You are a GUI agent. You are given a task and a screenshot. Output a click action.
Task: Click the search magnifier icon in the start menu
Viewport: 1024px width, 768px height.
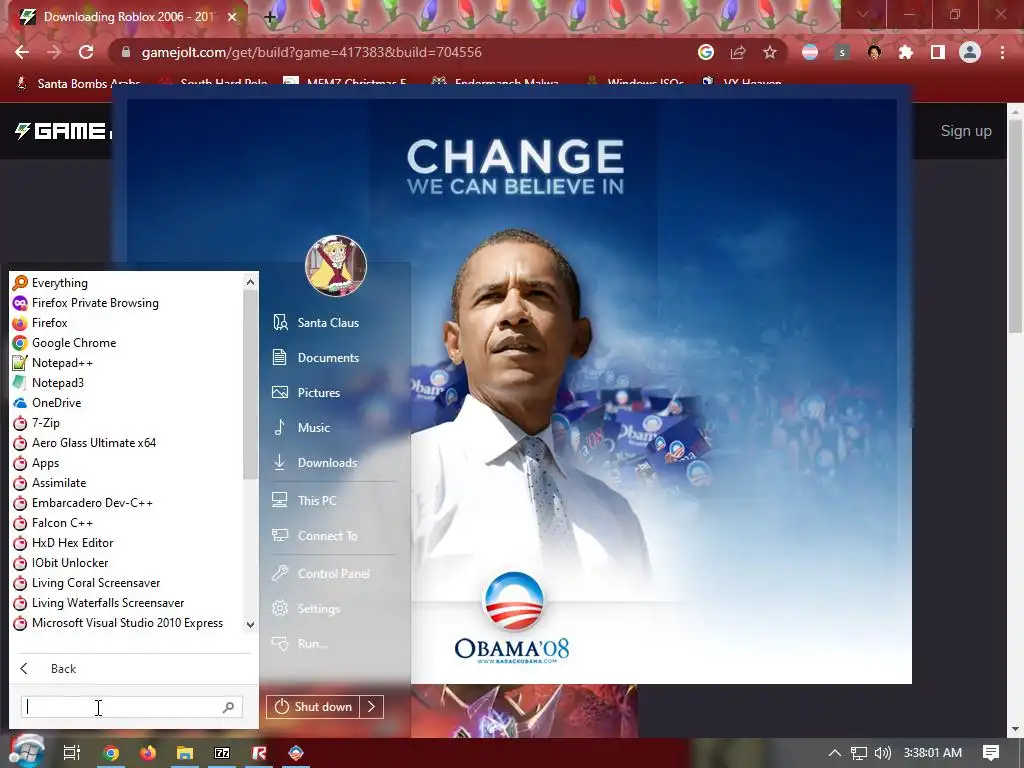(x=229, y=707)
